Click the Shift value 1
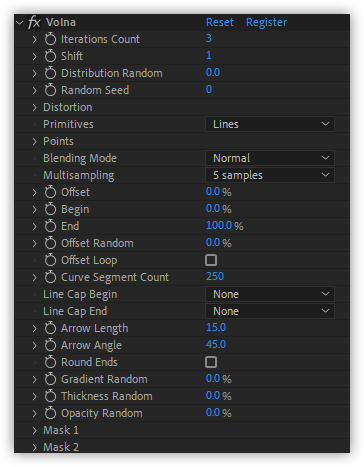 pyautogui.click(x=209, y=55)
